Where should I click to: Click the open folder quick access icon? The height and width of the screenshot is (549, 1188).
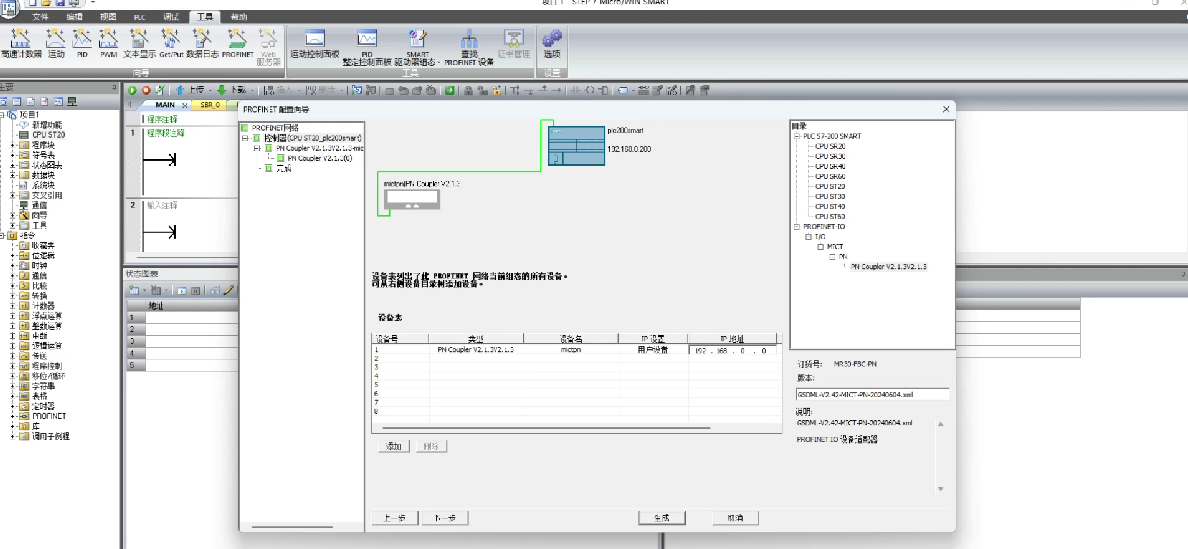click(x=46, y=3)
